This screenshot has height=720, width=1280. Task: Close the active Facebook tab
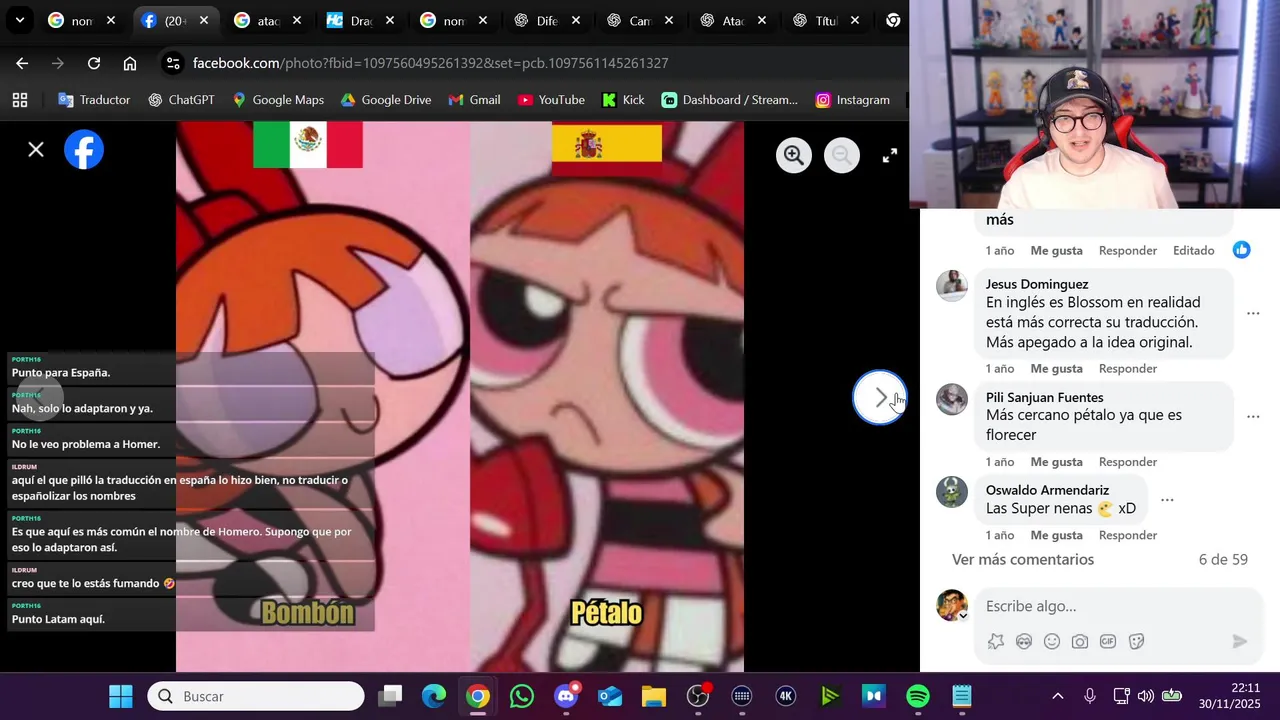pyautogui.click(x=203, y=20)
